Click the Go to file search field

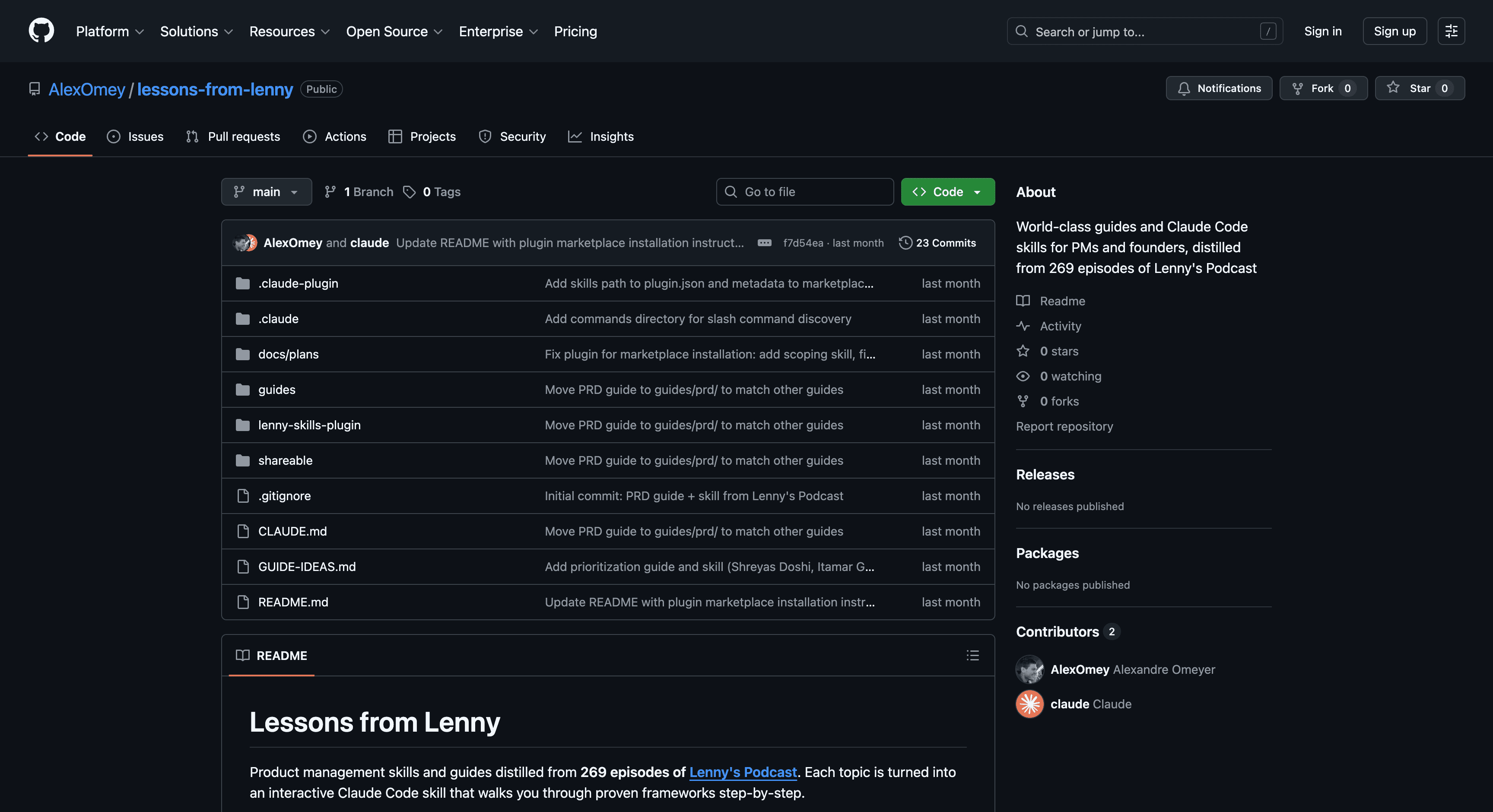click(x=804, y=191)
